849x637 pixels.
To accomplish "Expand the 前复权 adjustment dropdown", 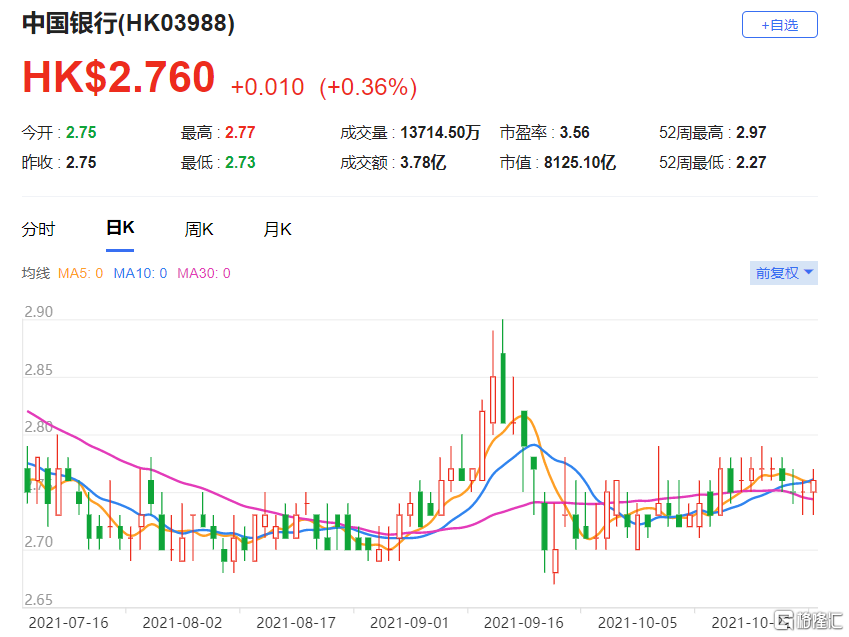I will tap(784, 273).
